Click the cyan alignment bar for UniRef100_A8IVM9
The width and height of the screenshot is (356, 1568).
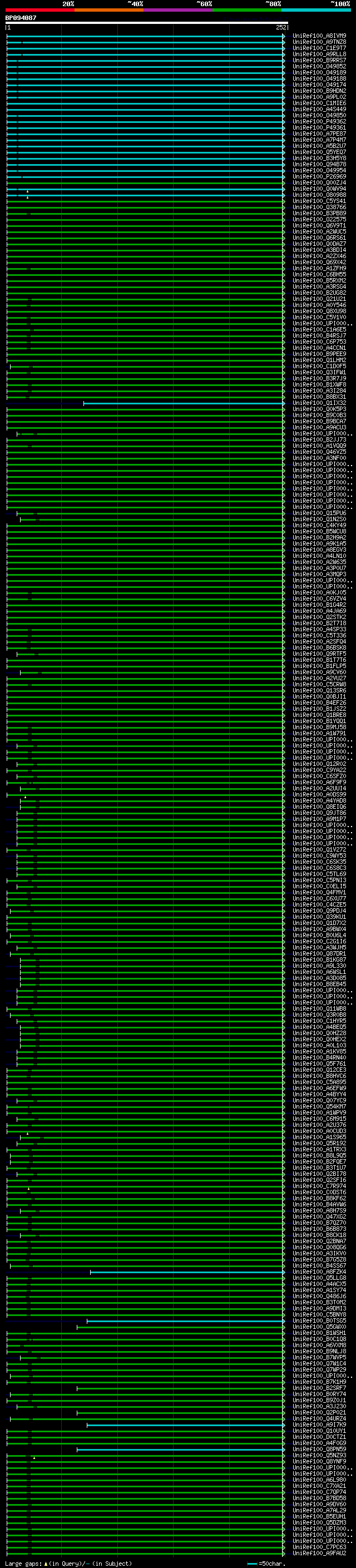point(145,36)
